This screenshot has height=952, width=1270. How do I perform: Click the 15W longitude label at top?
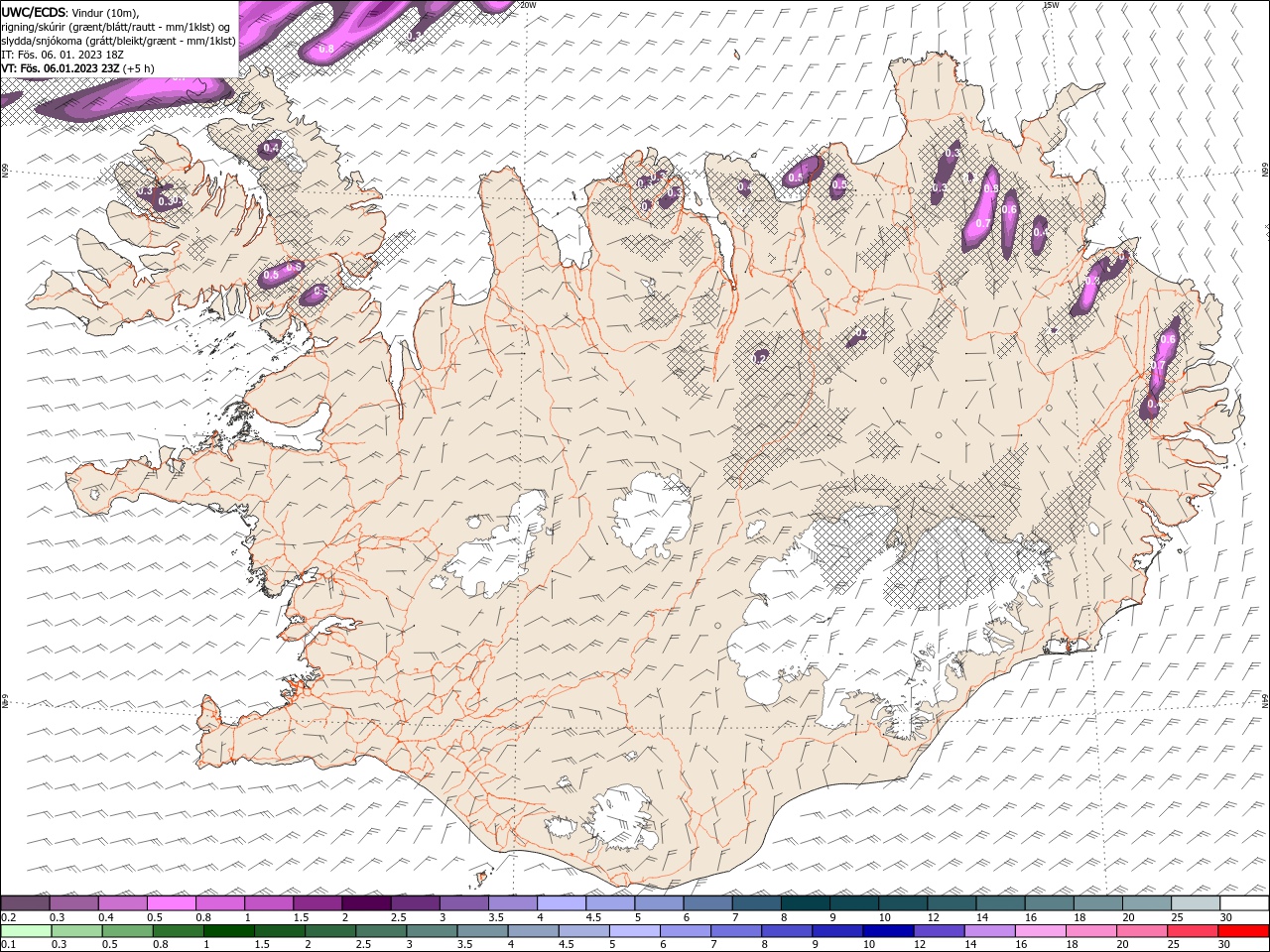tap(1050, 5)
